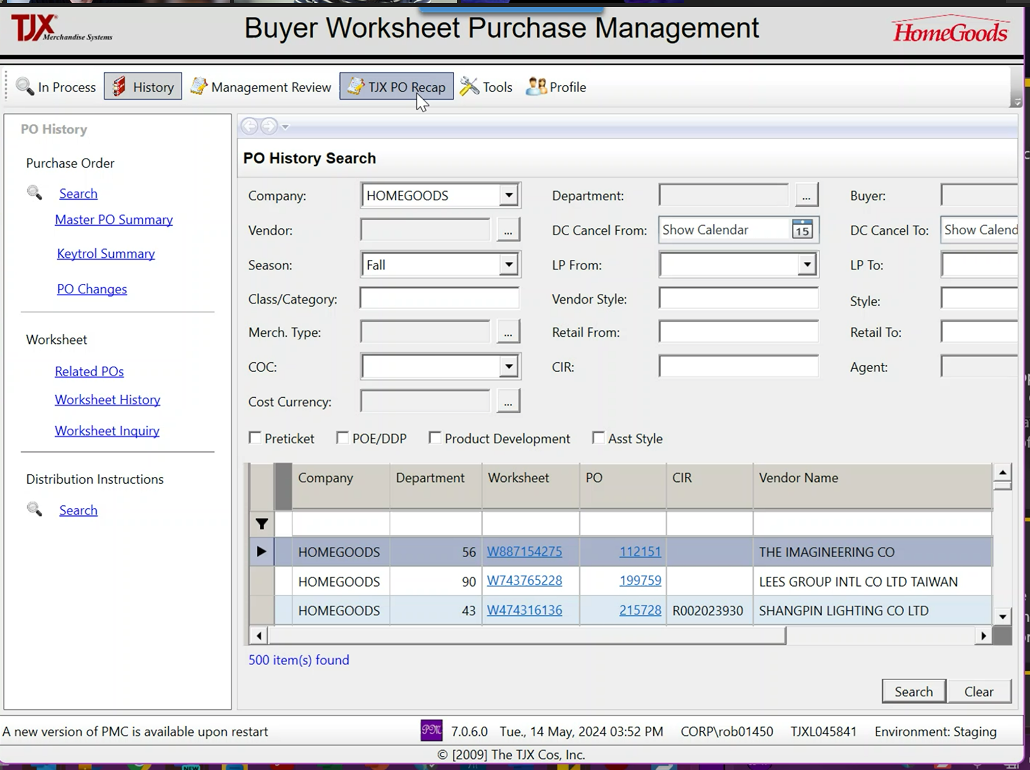
Task: Expand the Season dropdown
Action: 508,265
